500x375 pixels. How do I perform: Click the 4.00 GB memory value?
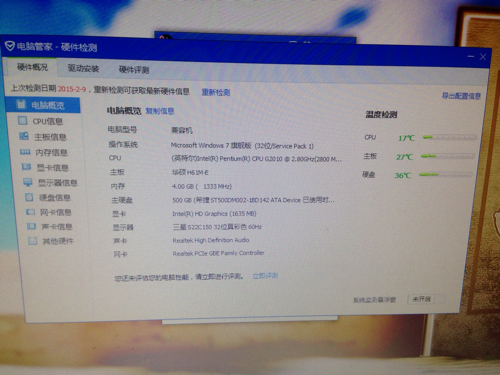point(202,186)
